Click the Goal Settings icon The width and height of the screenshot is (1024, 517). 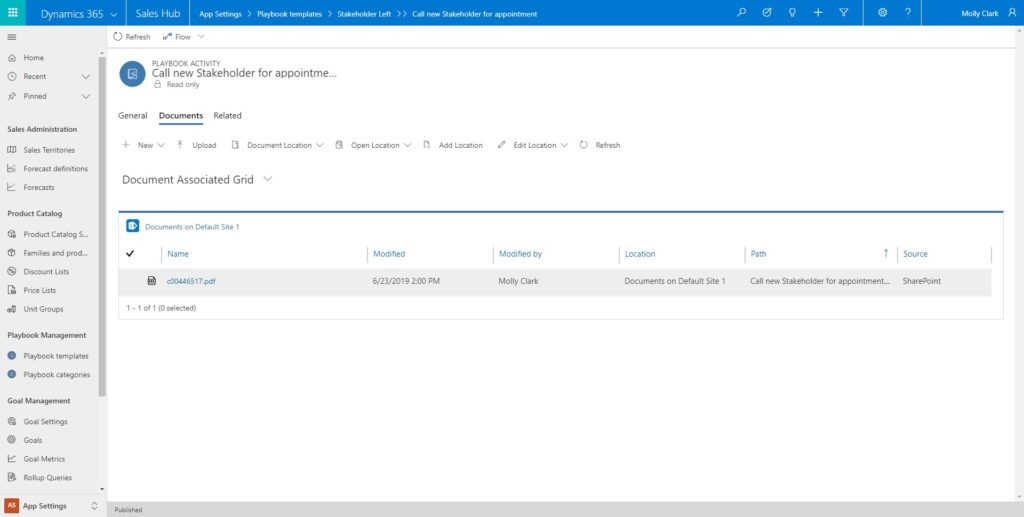(11, 422)
